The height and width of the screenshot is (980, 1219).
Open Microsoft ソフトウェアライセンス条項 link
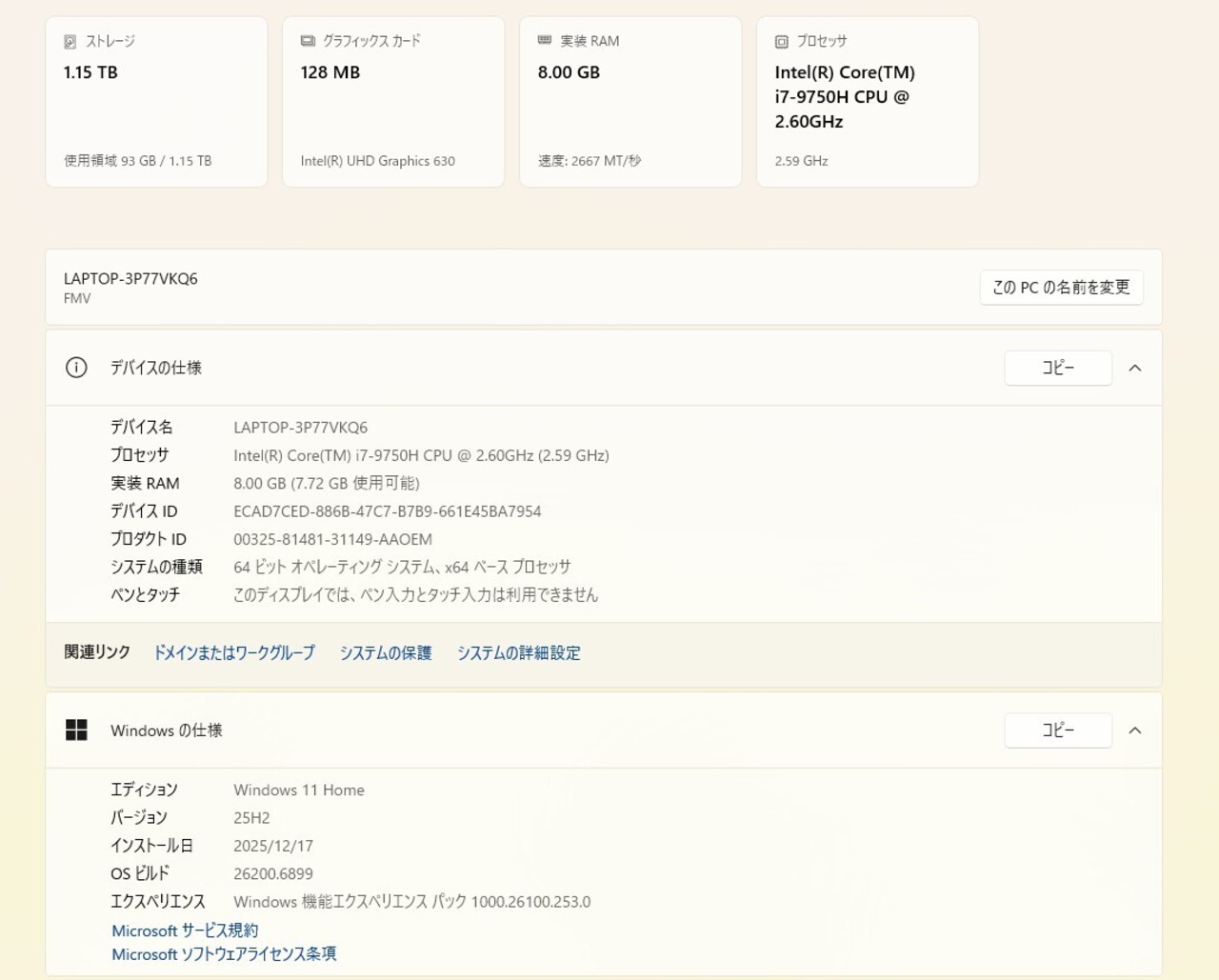[x=224, y=954]
